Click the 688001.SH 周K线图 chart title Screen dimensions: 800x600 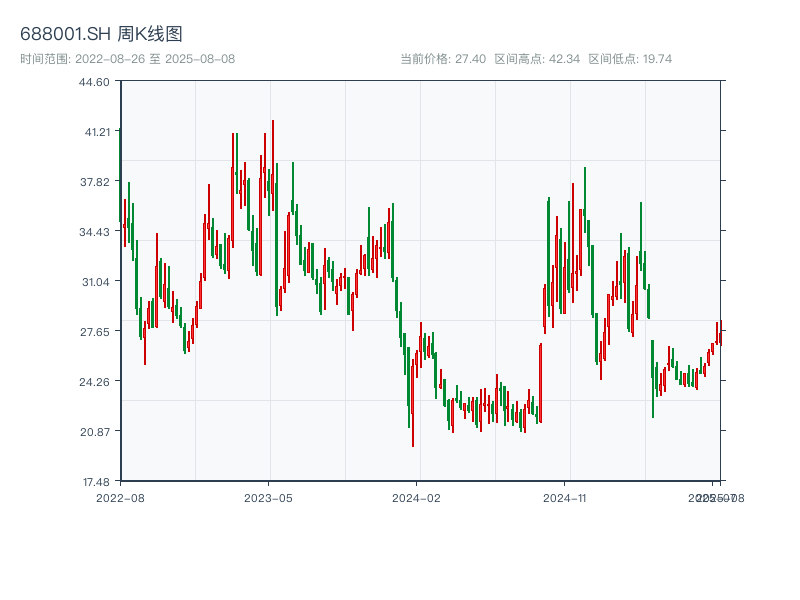[x=101, y=35]
